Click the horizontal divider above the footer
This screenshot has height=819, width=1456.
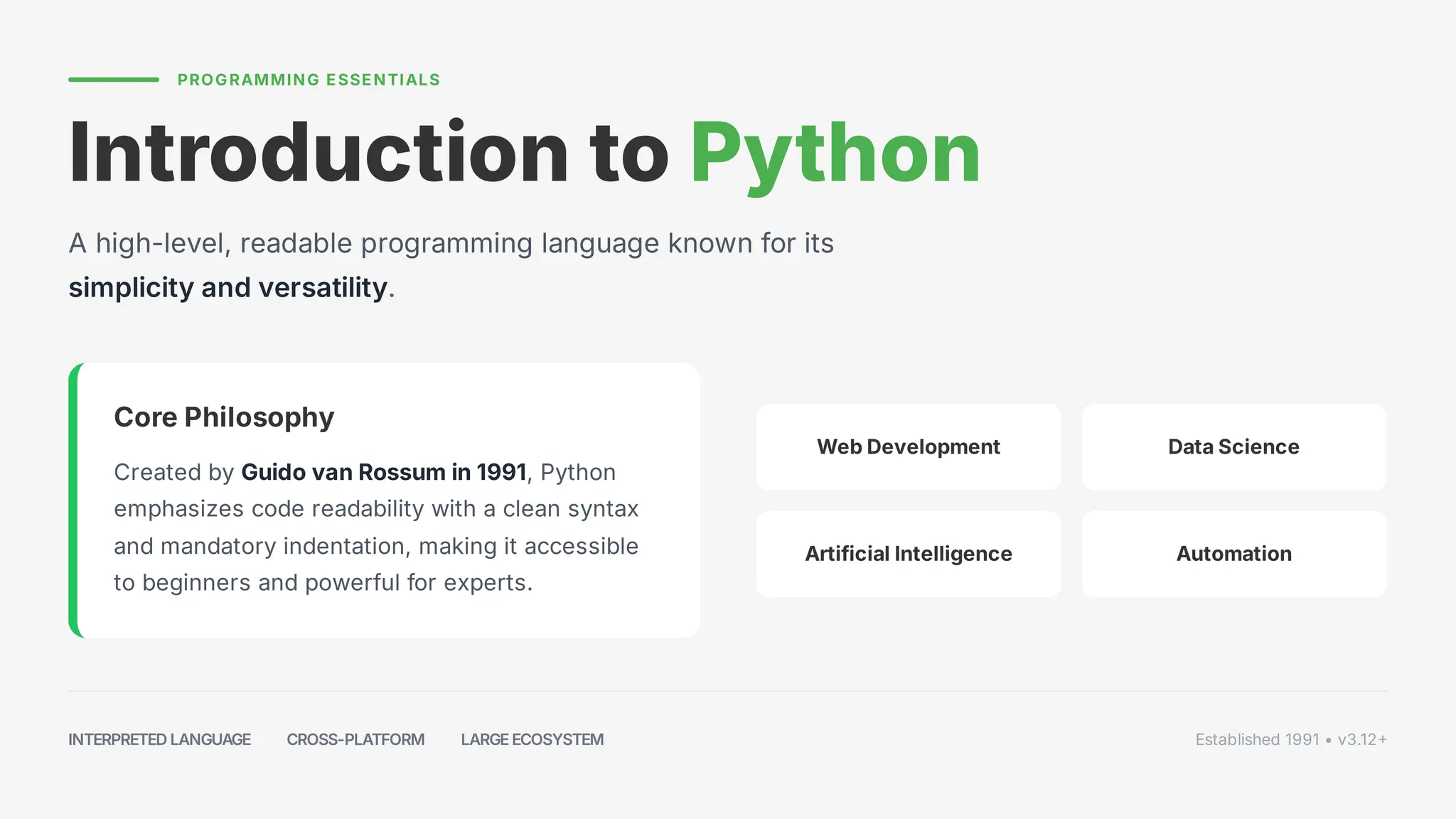(x=727, y=691)
